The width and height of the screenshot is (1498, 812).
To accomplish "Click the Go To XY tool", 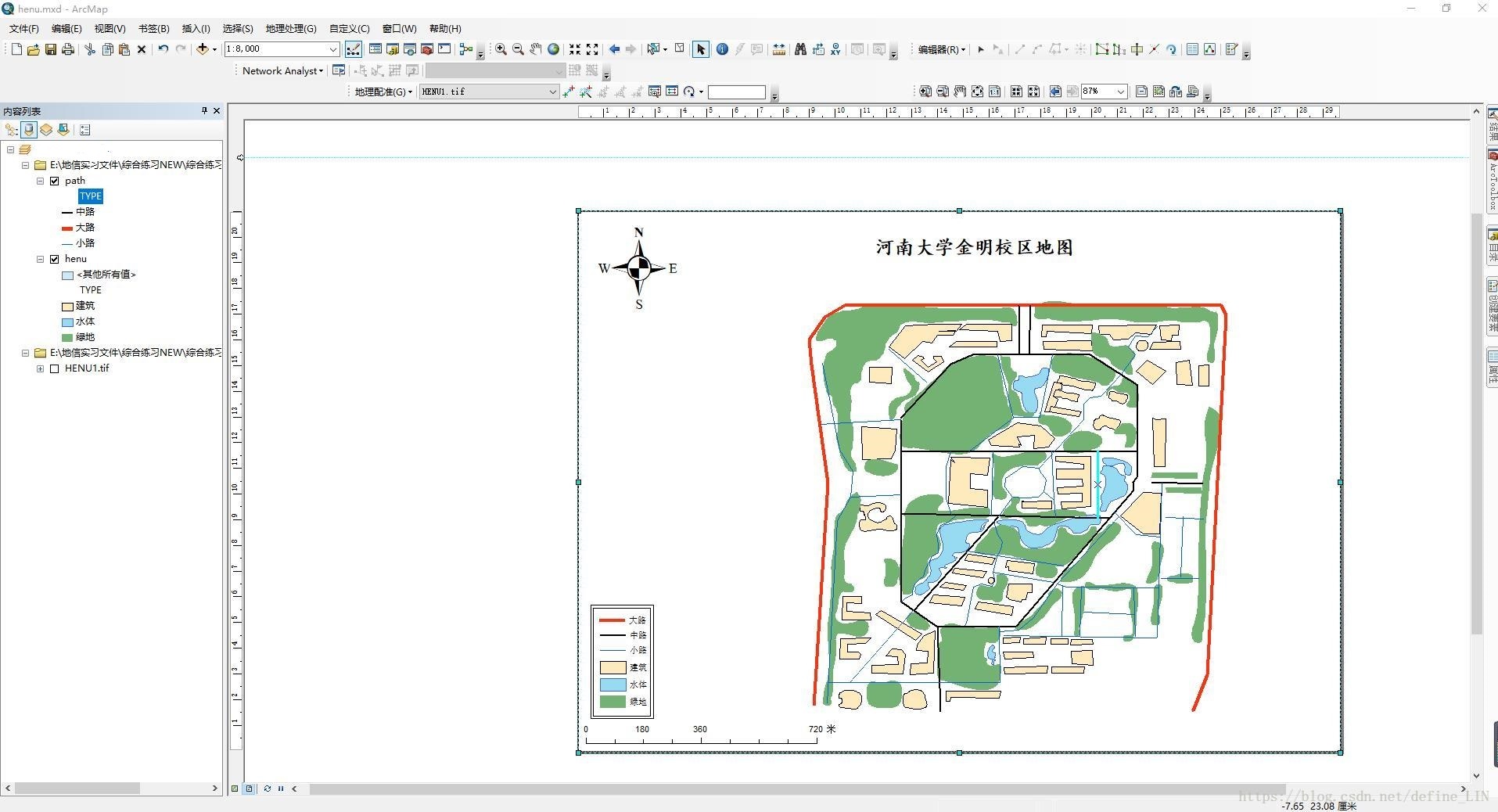I will (835, 49).
